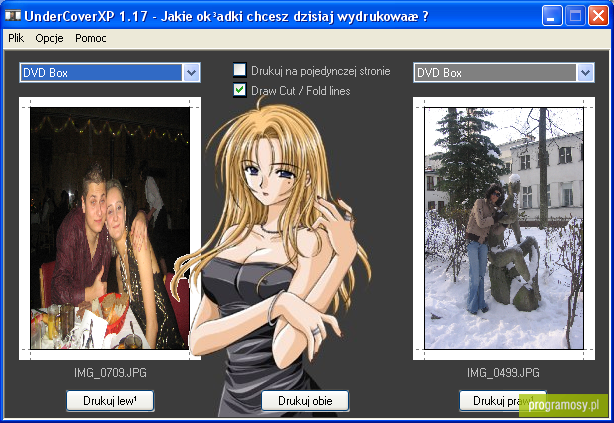This screenshot has width=614, height=423.
Task: Click the IMG_0709.JPG filename label
Action: 110,372
